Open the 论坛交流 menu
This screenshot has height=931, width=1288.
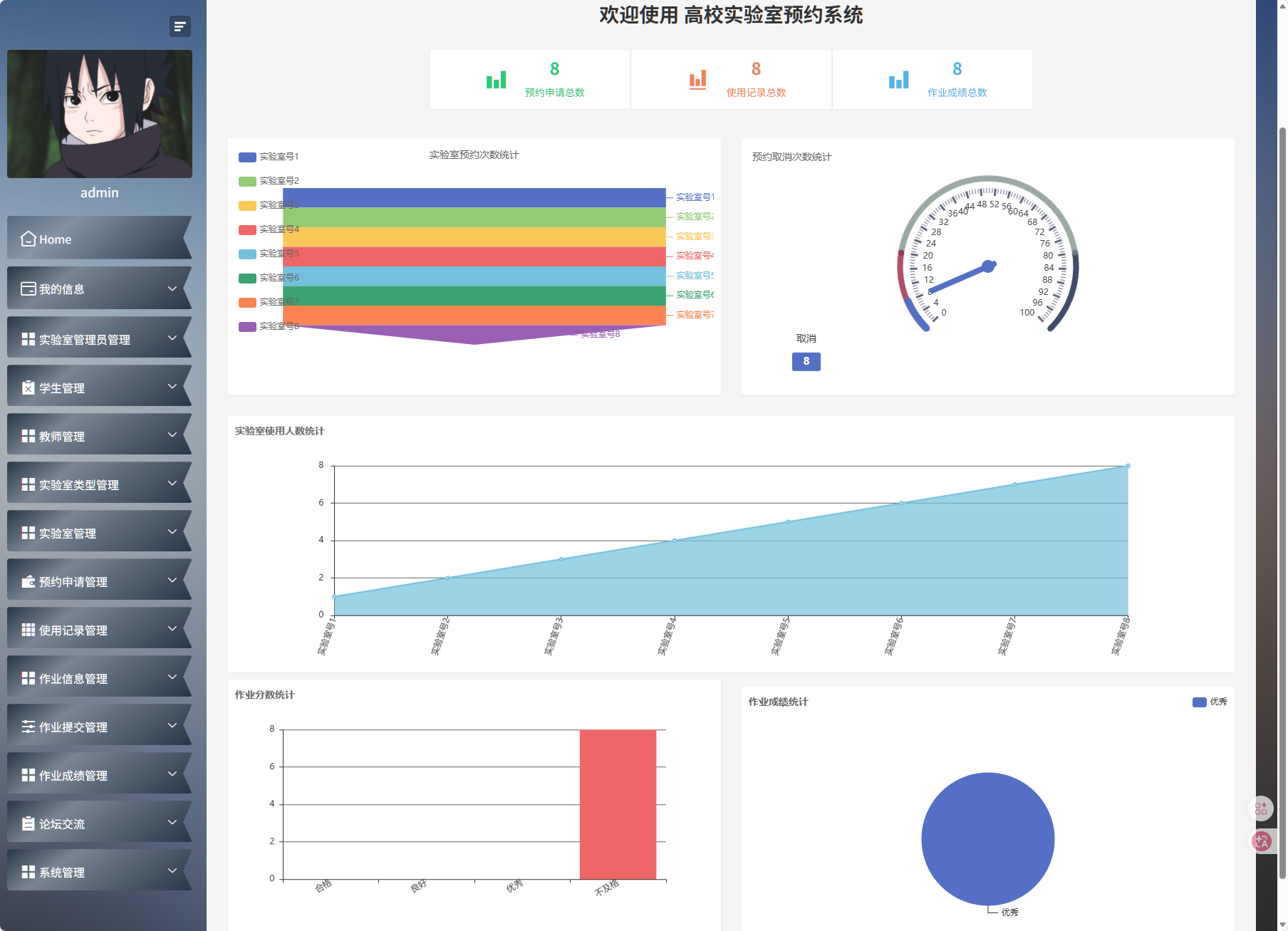[100, 822]
